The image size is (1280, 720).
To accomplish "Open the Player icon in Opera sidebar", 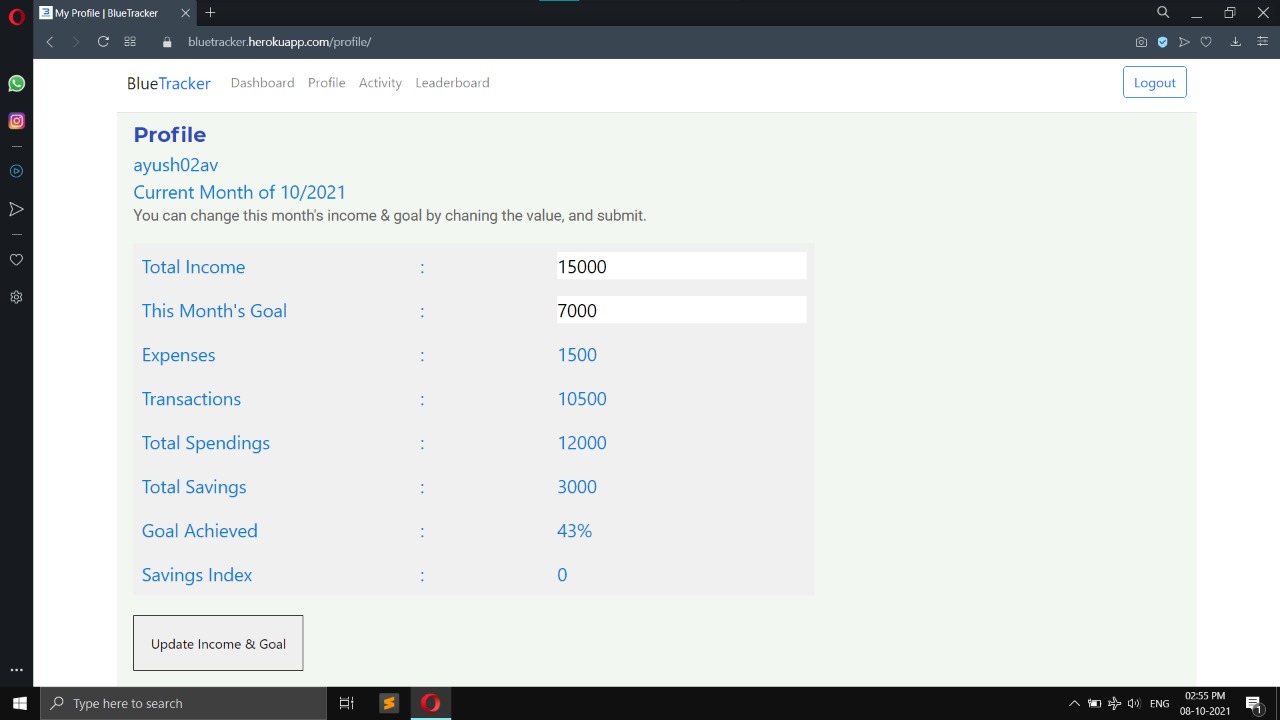I will point(16,171).
